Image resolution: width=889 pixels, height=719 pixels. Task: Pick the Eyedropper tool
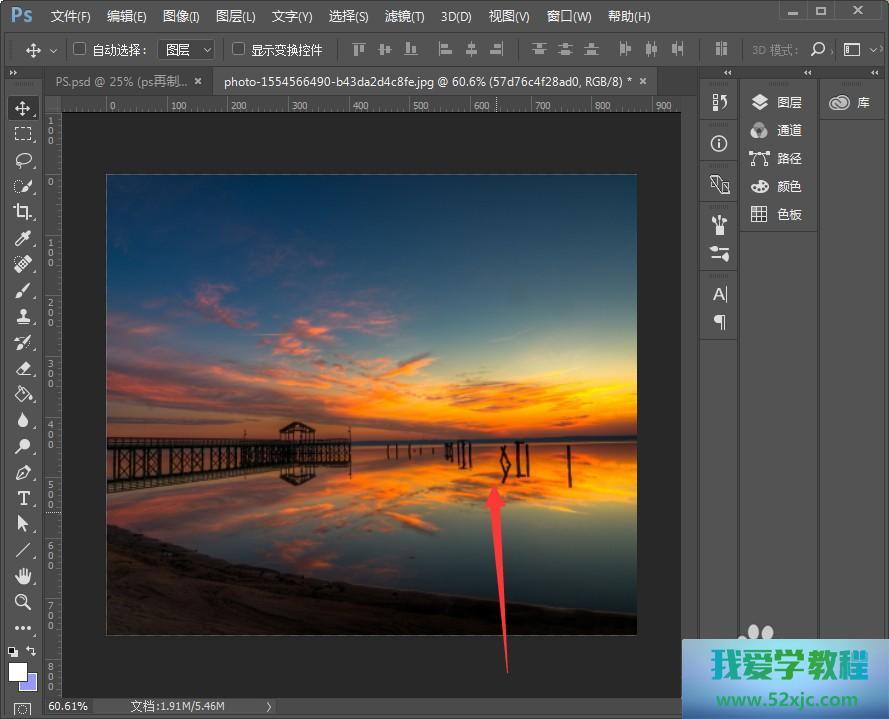(x=23, y=238)
